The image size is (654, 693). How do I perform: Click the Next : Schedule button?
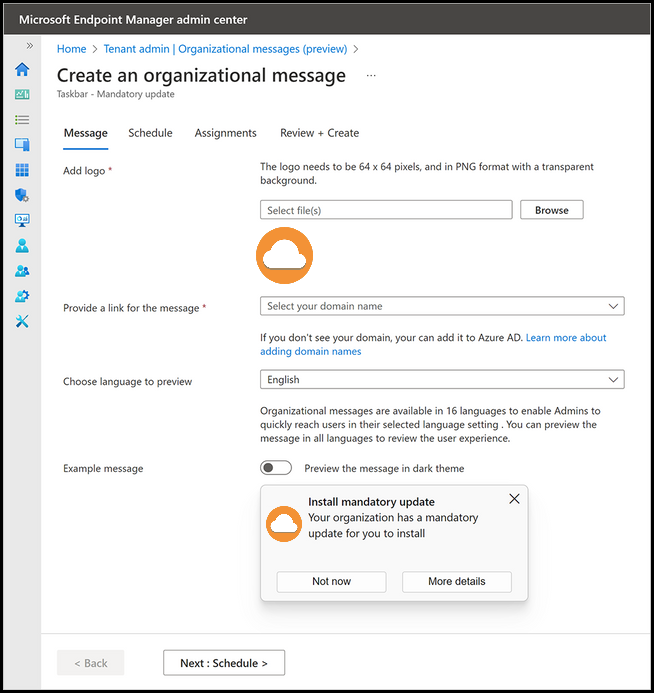[224, 663]
